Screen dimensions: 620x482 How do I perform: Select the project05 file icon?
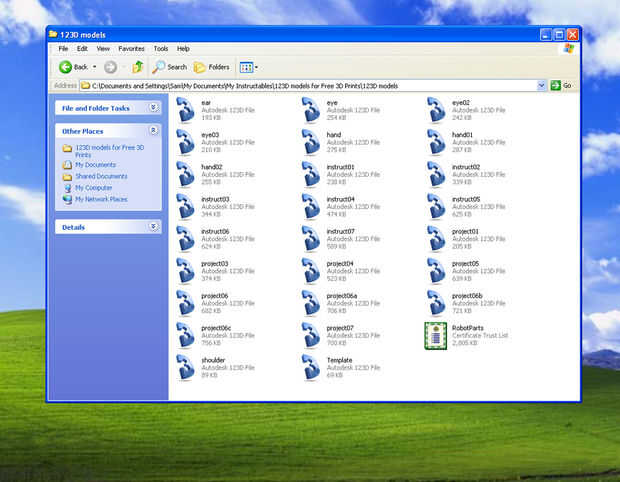[436, 271]
